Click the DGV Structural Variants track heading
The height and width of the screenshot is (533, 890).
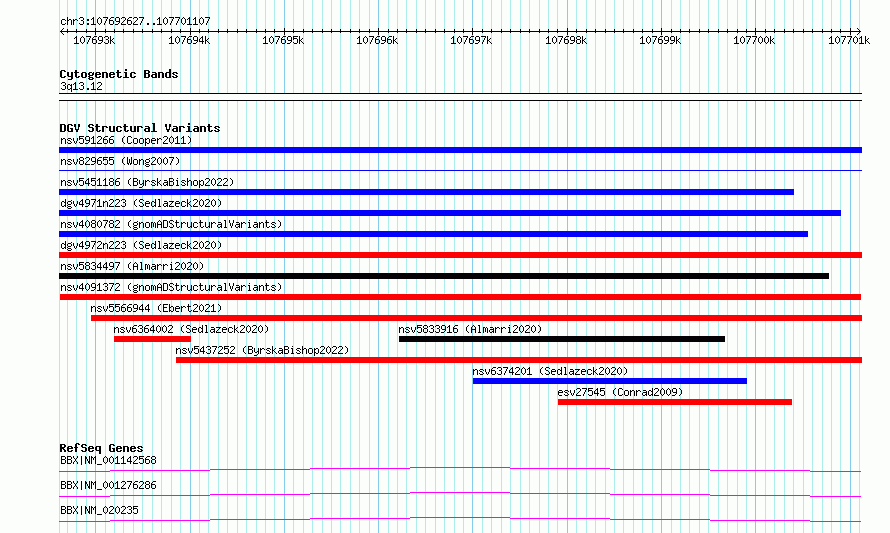point(140,128)
